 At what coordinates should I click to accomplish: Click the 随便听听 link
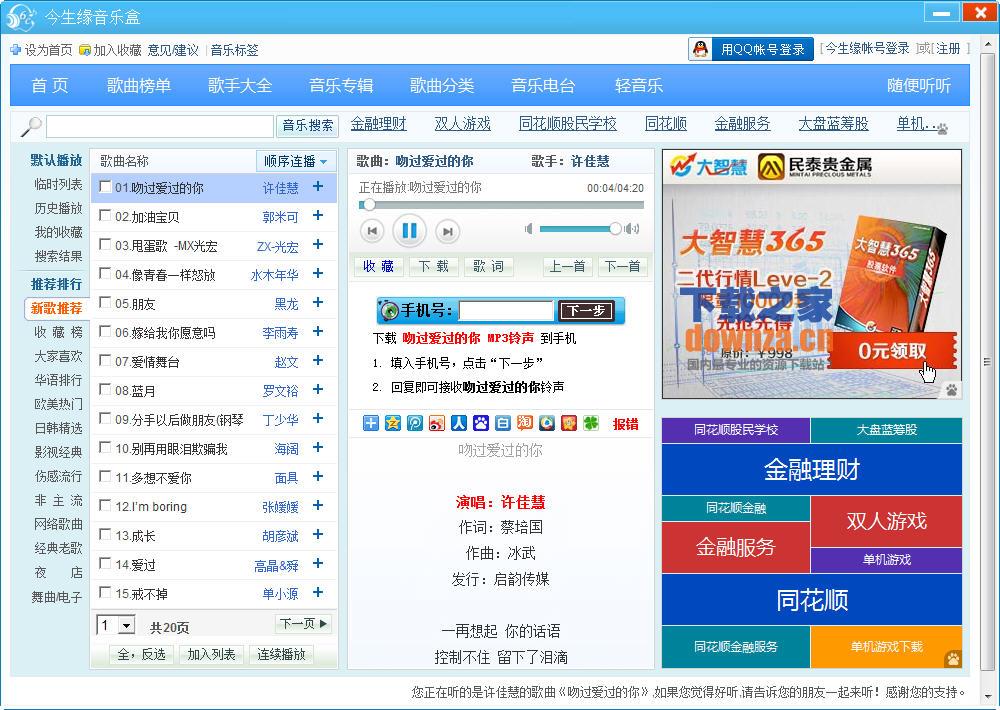click(918, 85)
